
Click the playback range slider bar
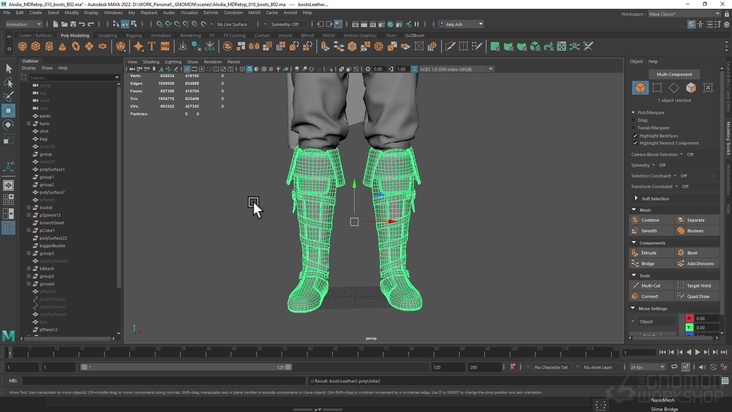coord(186,367)
